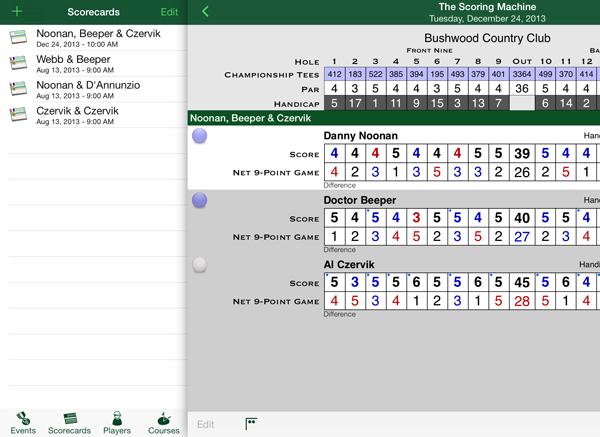Screen dimensions: 600x437
Task: Tap Difference label under Al Czervik
Action: point(339,314)
